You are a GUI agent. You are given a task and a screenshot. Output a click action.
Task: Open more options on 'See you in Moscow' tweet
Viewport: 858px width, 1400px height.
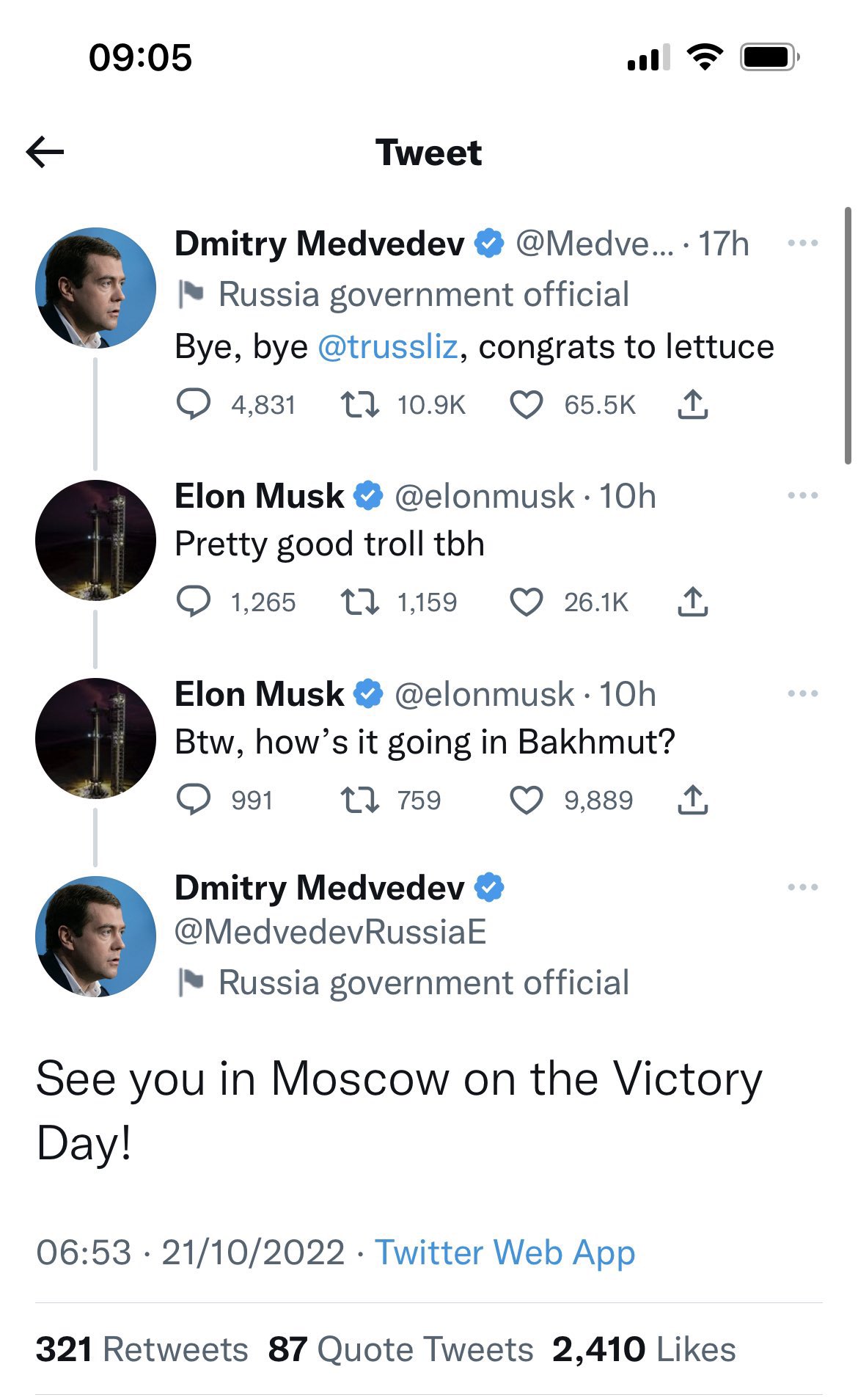click(x=802, y=888)
